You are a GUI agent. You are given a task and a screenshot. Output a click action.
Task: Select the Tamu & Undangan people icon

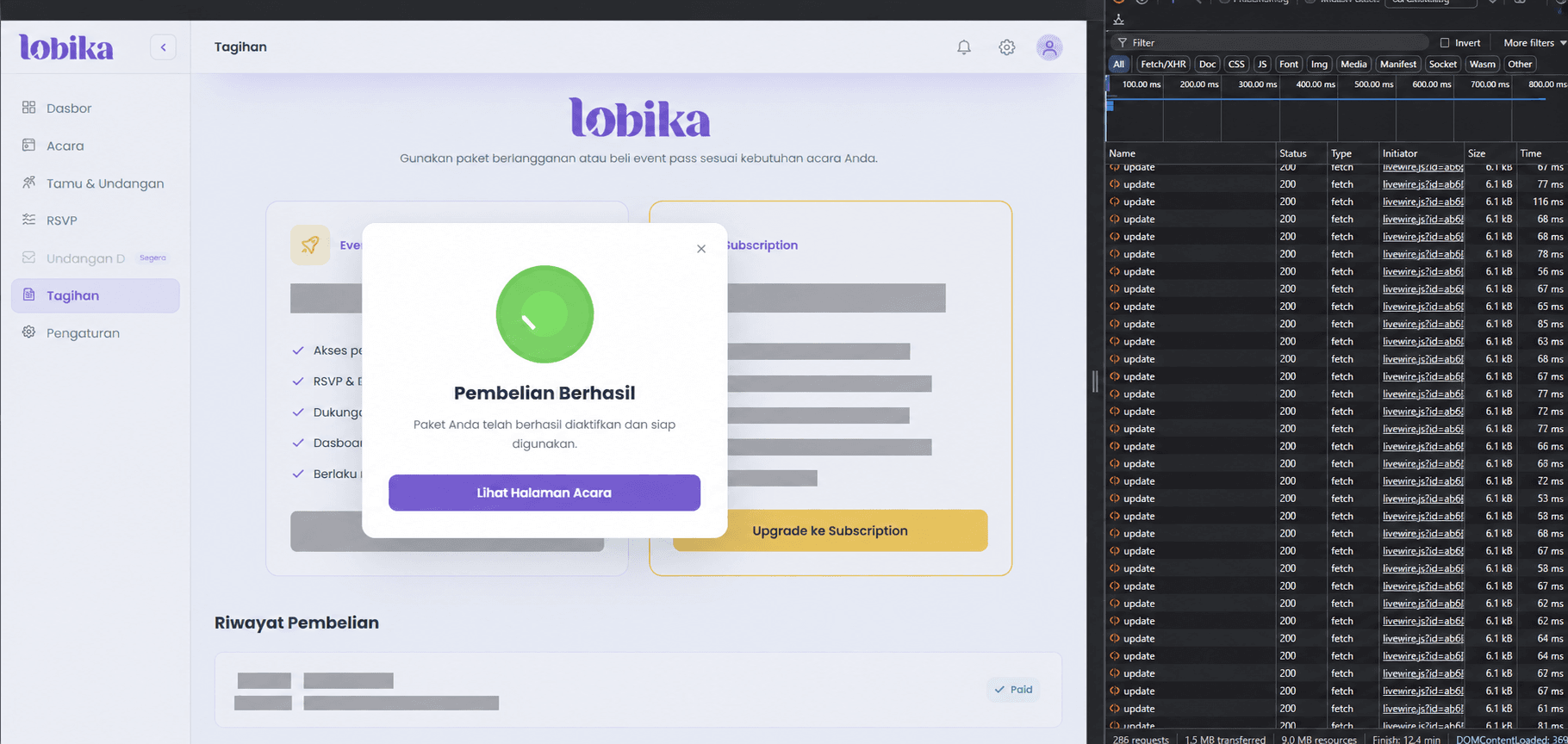pyautogui.click(x=28, y=183)
